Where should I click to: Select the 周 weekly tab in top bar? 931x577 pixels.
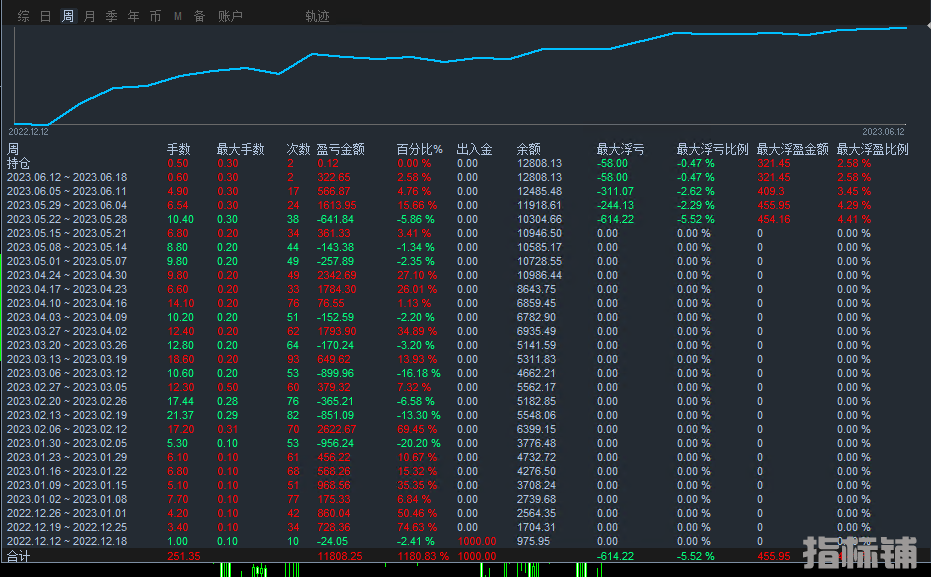tap(68, 16)
